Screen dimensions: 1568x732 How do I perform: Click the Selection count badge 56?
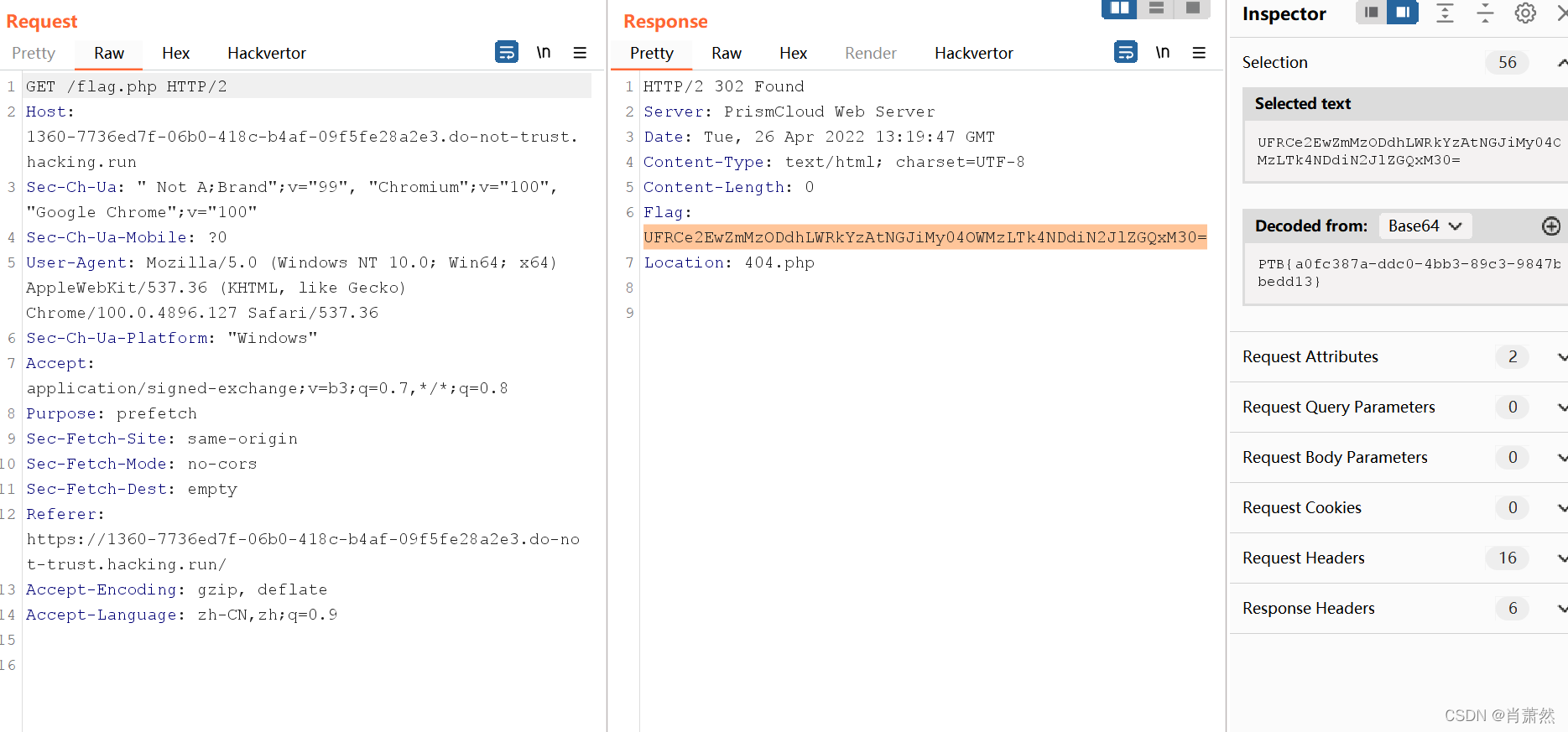(x=1508, y=62)
